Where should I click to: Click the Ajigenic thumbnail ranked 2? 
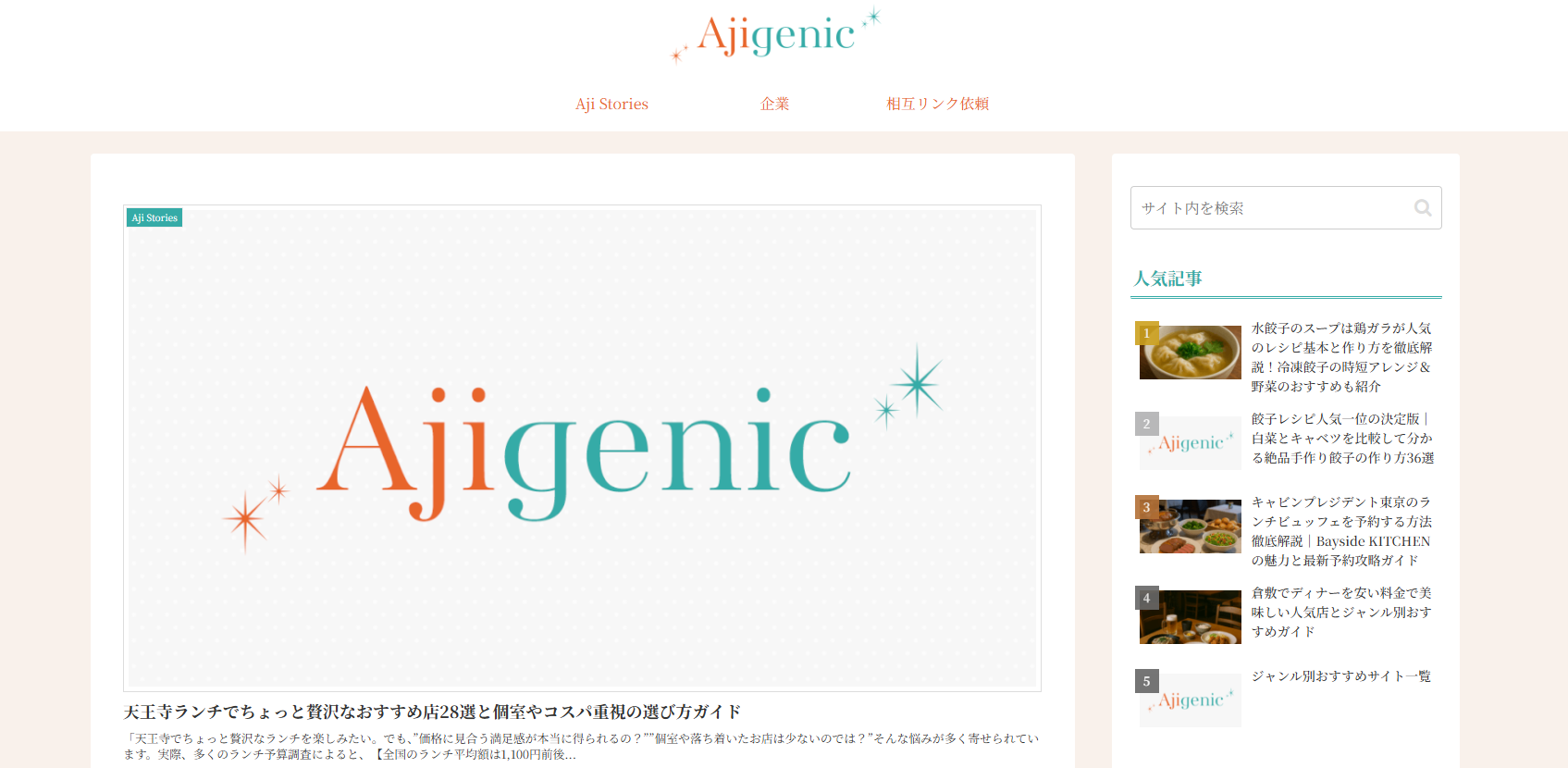click(x=1190, y=442)
